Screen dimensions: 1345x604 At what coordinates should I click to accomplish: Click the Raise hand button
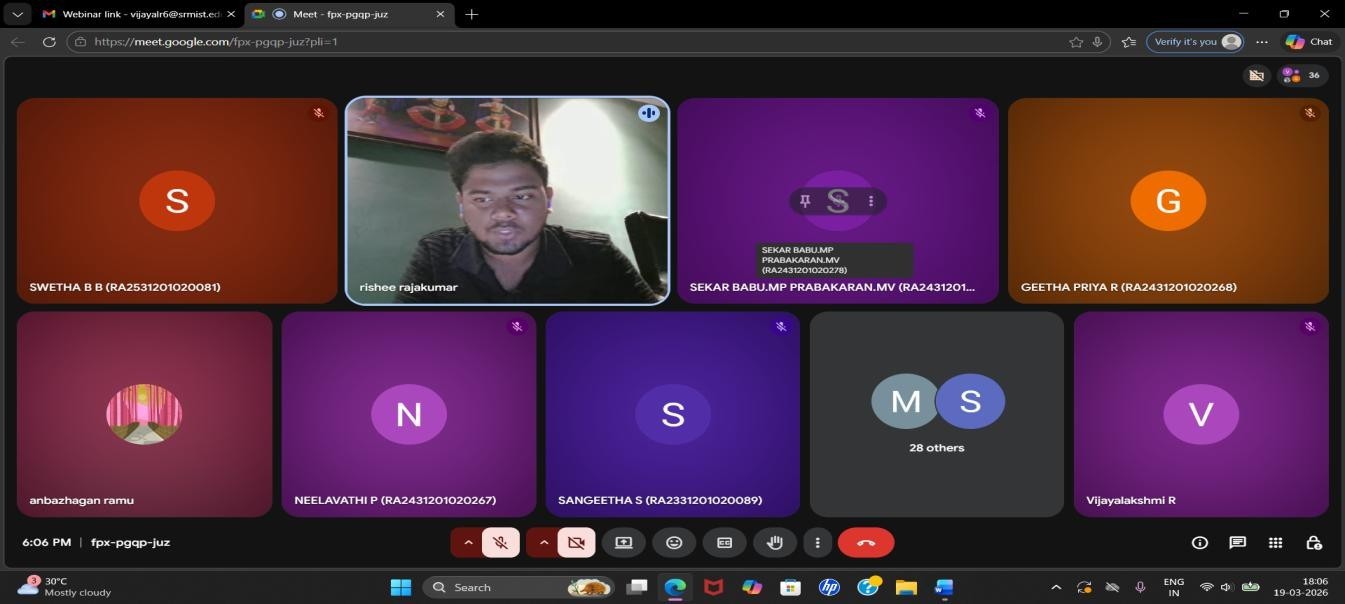pyautogui.click(x=774, y=542)
